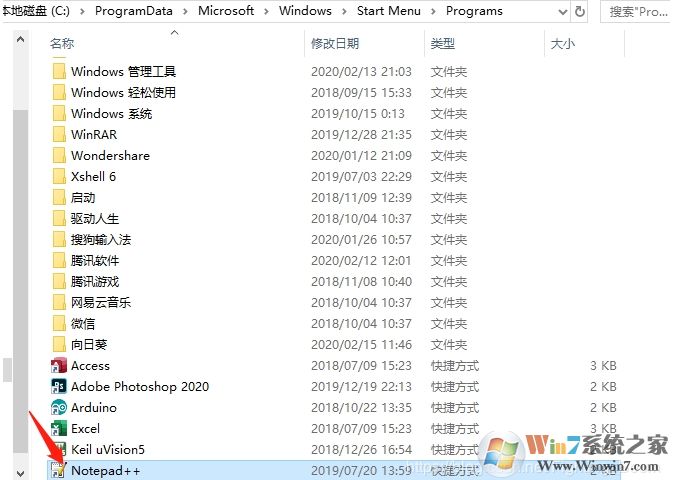Screen dimensions: 675x480
Task: Click the 3 KB size of Access
Action: coord(603,366)
